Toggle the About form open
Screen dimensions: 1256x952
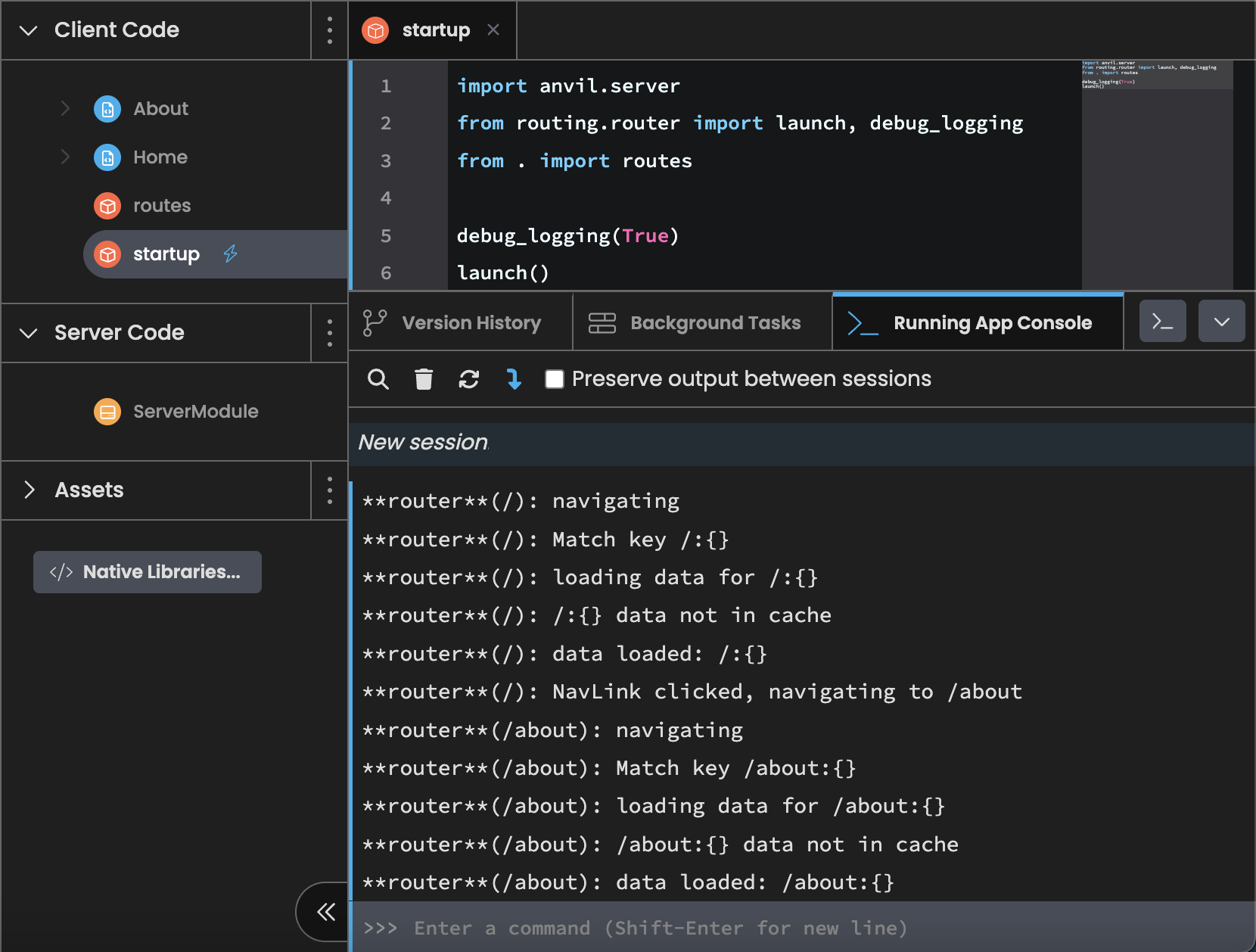tap(65, 108)
